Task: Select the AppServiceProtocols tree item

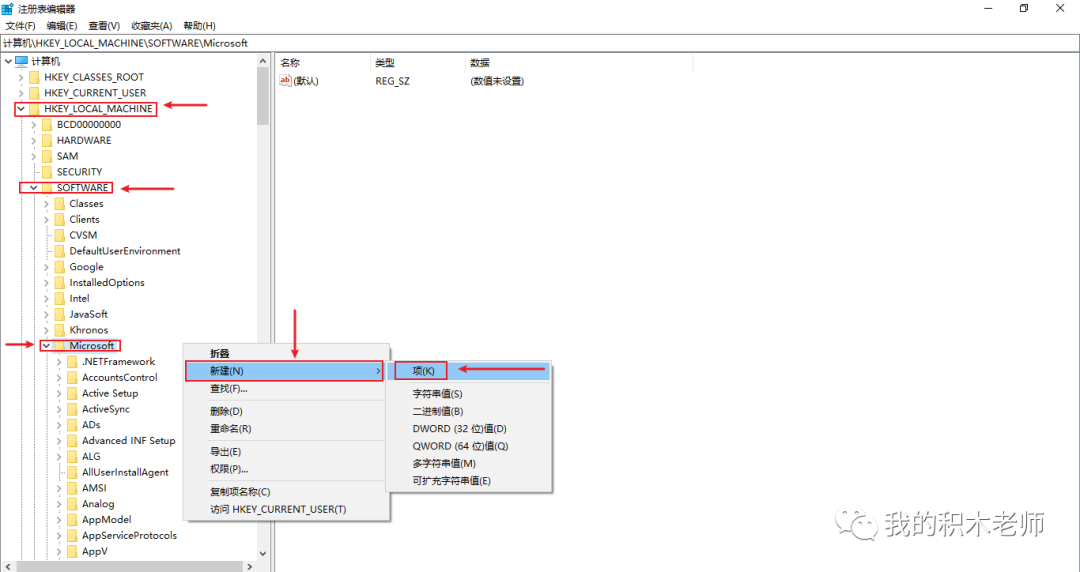Action: click(x=129, y=535)
